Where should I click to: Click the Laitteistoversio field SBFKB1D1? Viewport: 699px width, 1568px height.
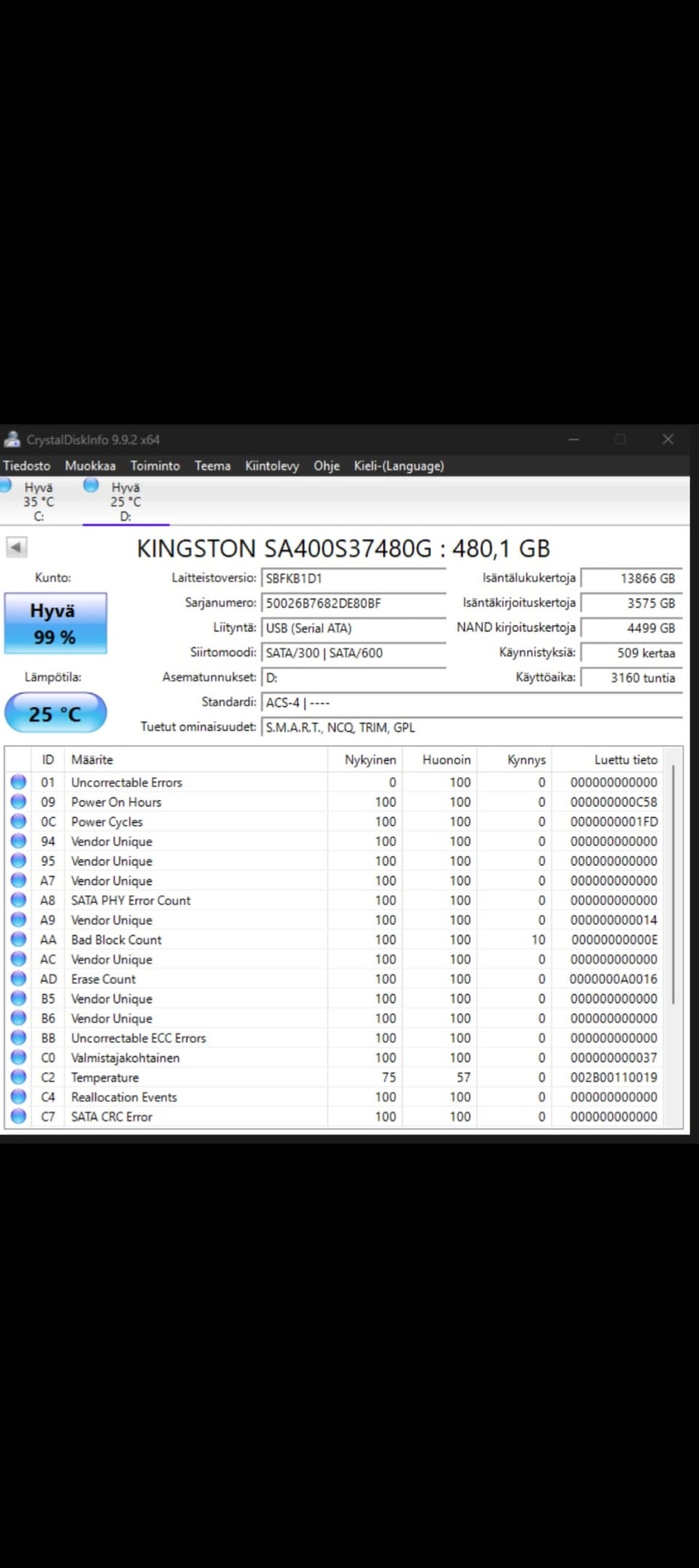pyautogui.click(x=353, y=578)
